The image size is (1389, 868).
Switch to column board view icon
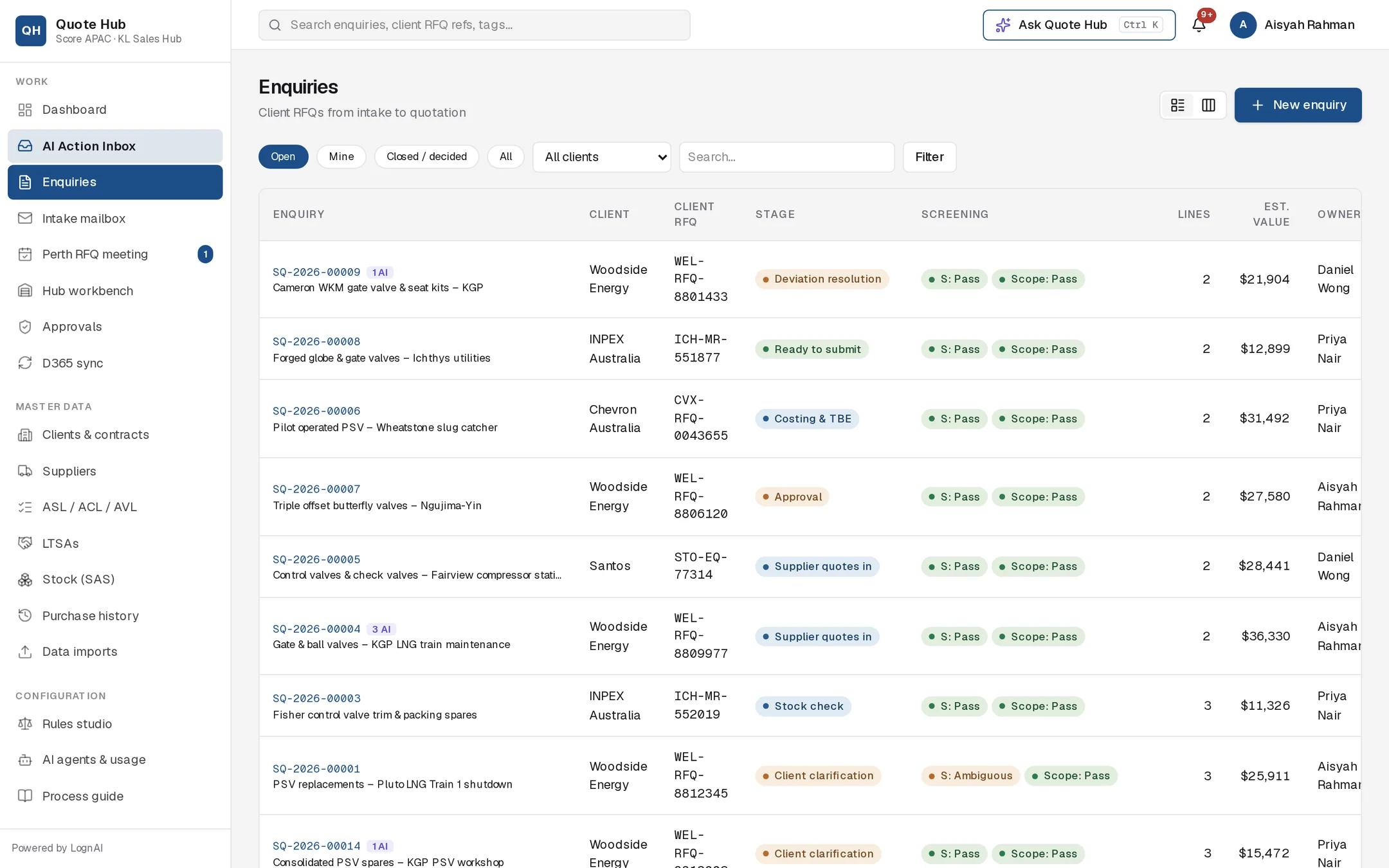coord(1208,105)
